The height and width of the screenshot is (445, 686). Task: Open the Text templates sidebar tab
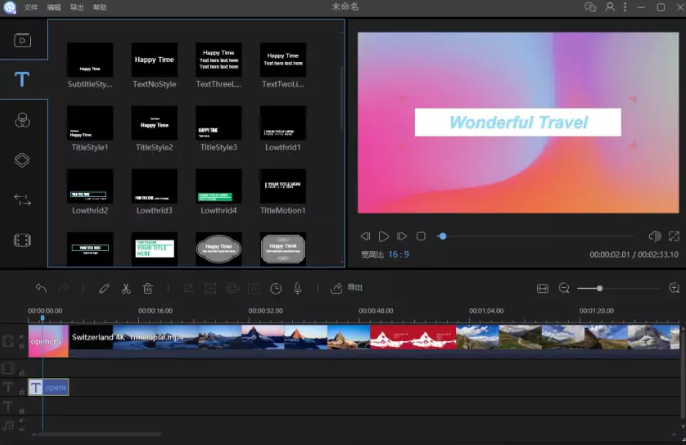point(22,80)
